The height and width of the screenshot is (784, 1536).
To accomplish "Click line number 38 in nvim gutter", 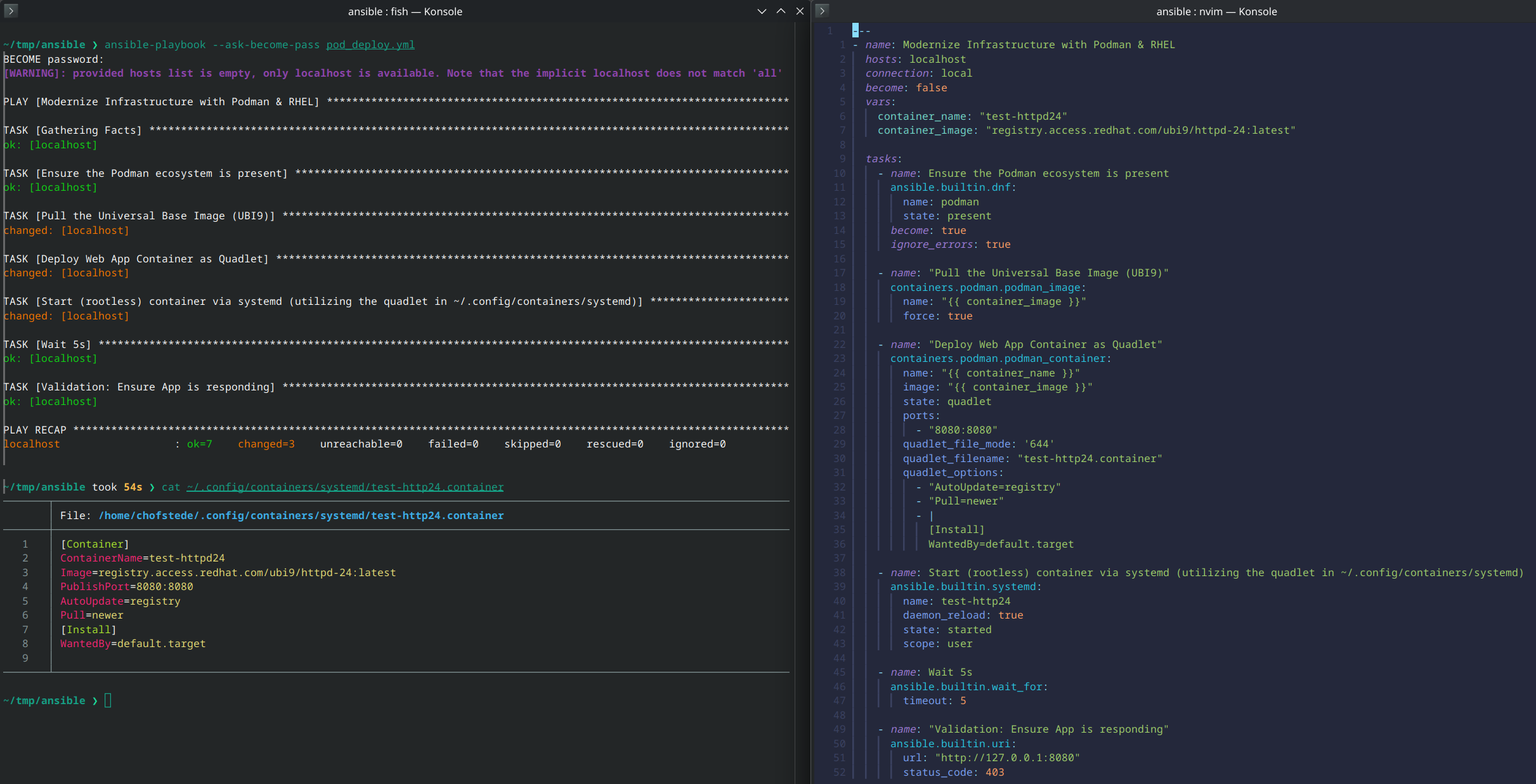I will pyautogui.click(x=839, y=572).
